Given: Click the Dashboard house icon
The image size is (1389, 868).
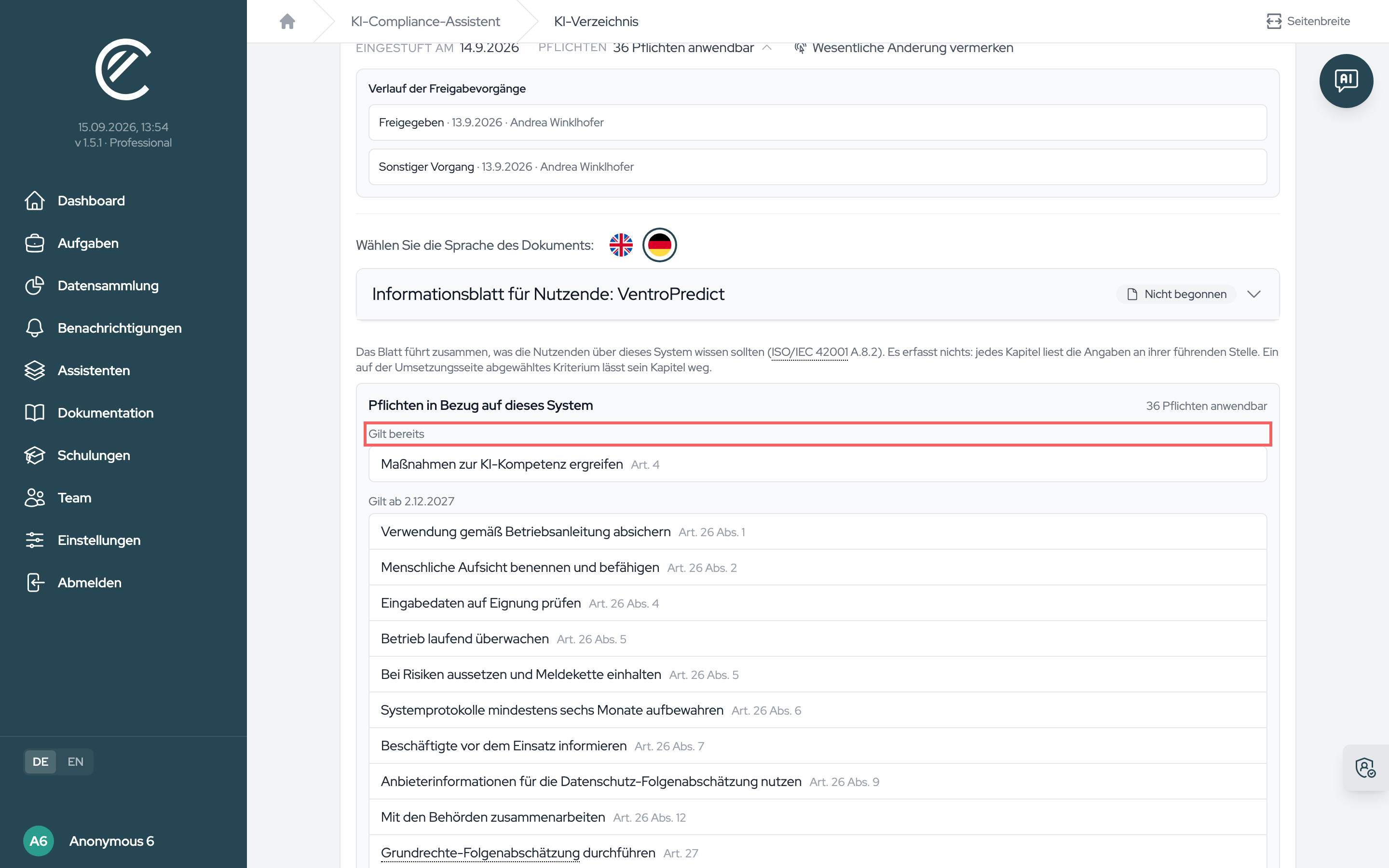Looking at the screenshot, I should [x=34, y=200].
